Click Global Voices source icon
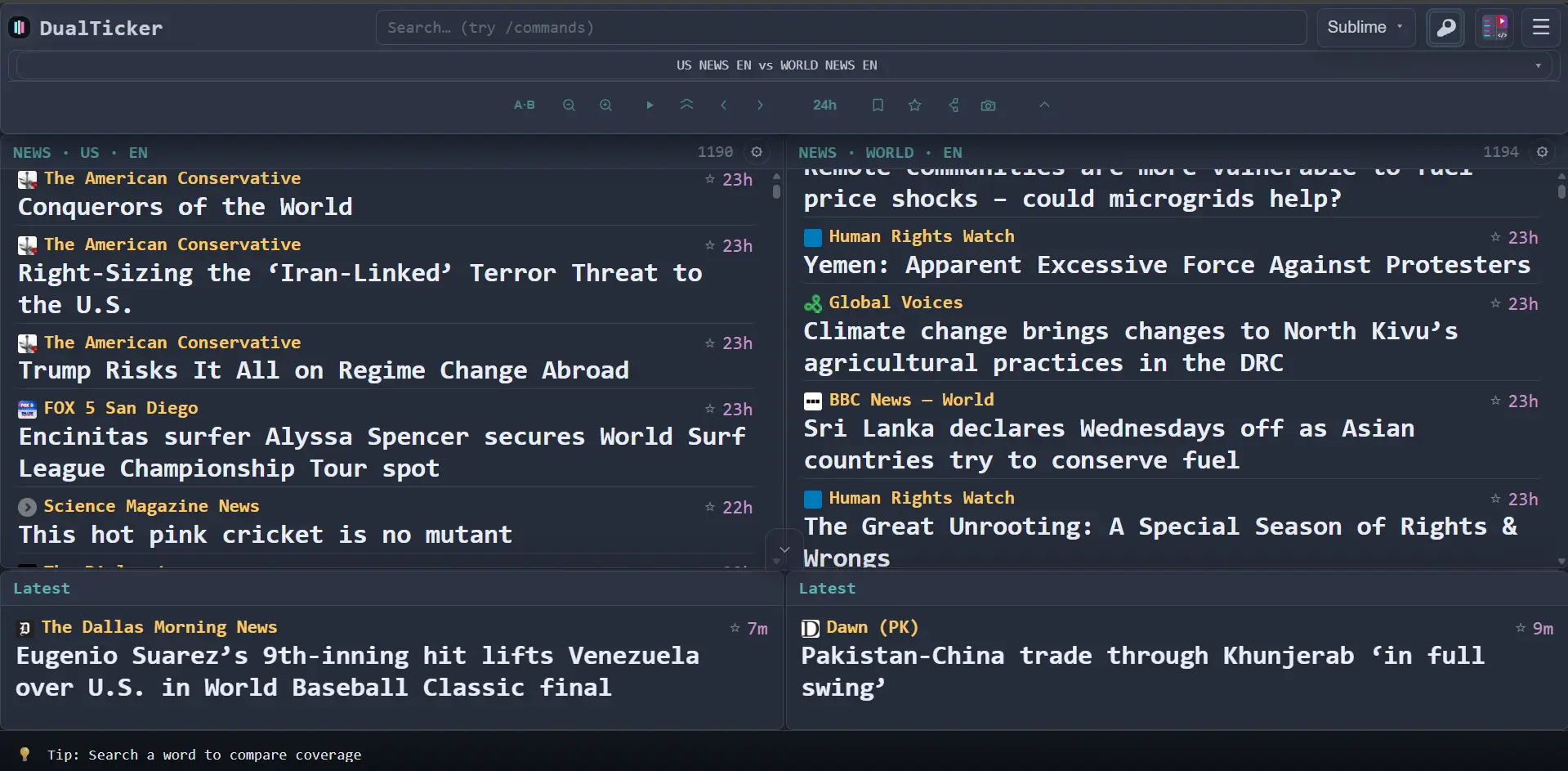The image size is (1568, 771). [812, 303]
